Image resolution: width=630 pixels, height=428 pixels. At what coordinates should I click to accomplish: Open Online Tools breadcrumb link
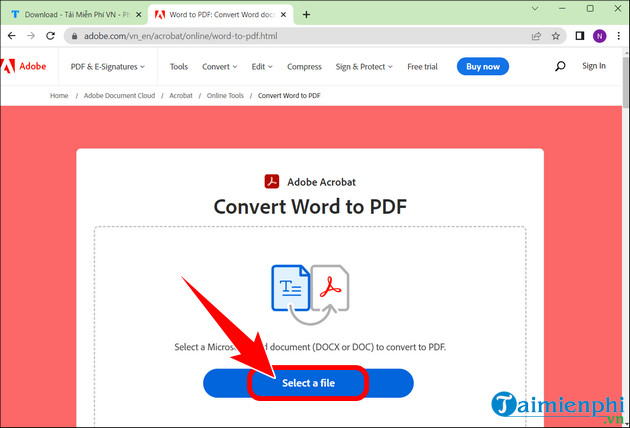pyautogui.click(x=225, y=96)
